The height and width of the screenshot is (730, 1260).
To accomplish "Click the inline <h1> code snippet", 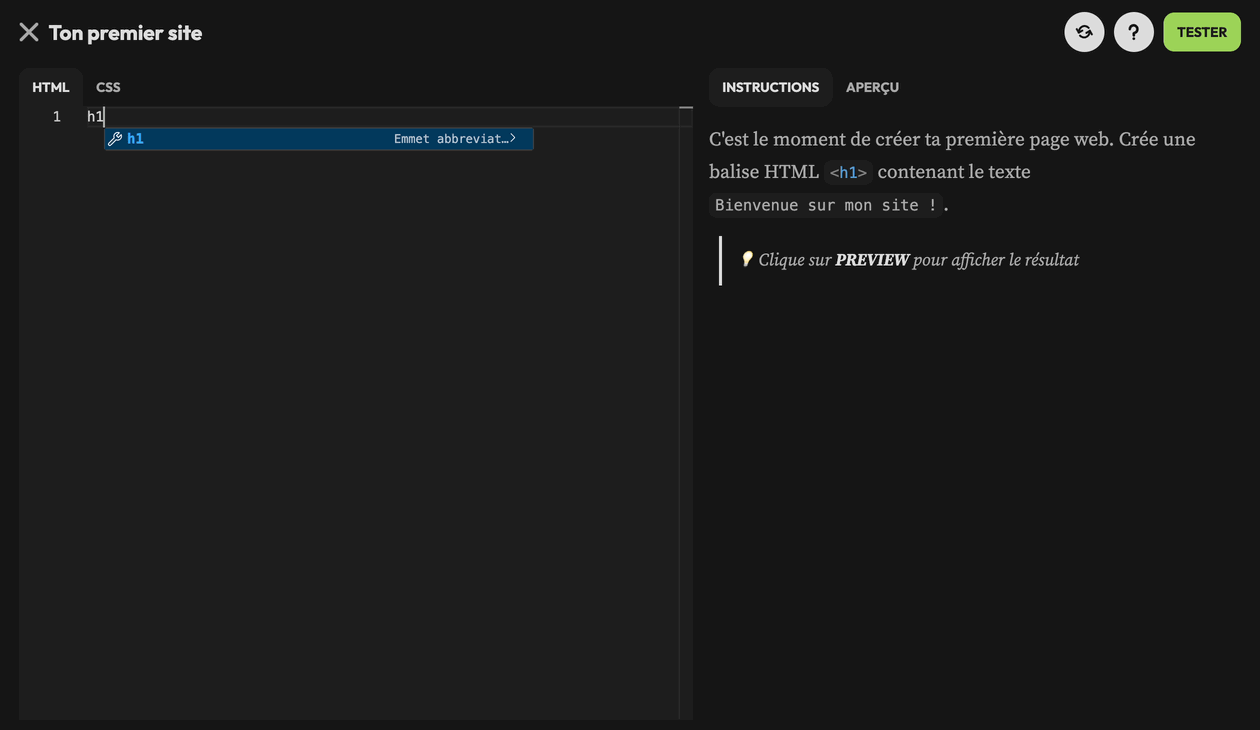I will pos(848,171).
